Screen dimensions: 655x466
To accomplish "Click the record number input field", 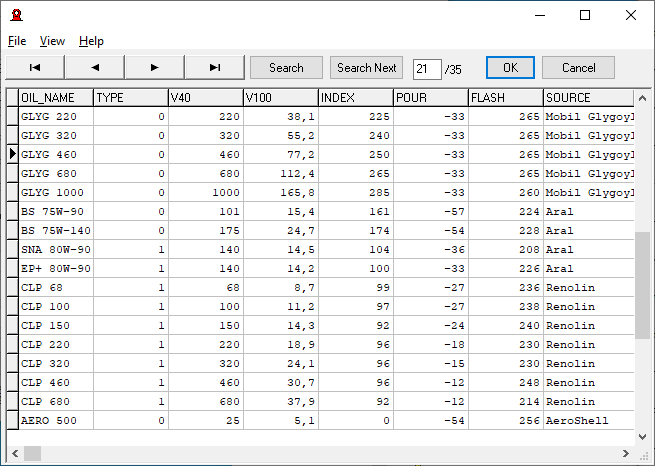I will click(427, 68).
